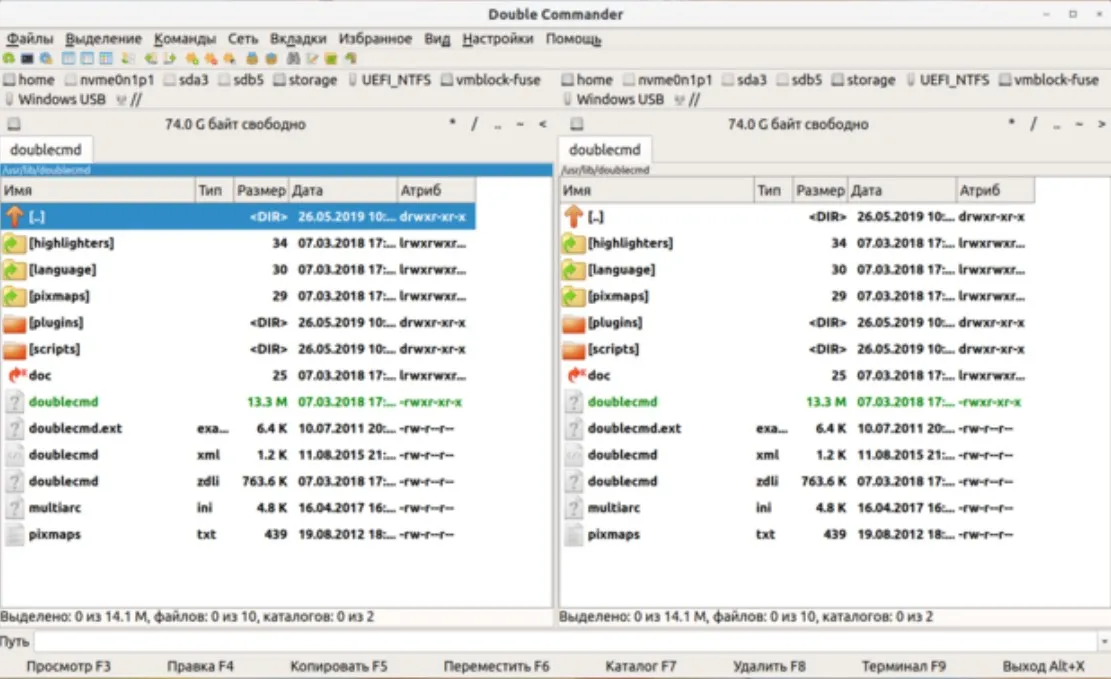Click the Терминал F9 button

903,666
